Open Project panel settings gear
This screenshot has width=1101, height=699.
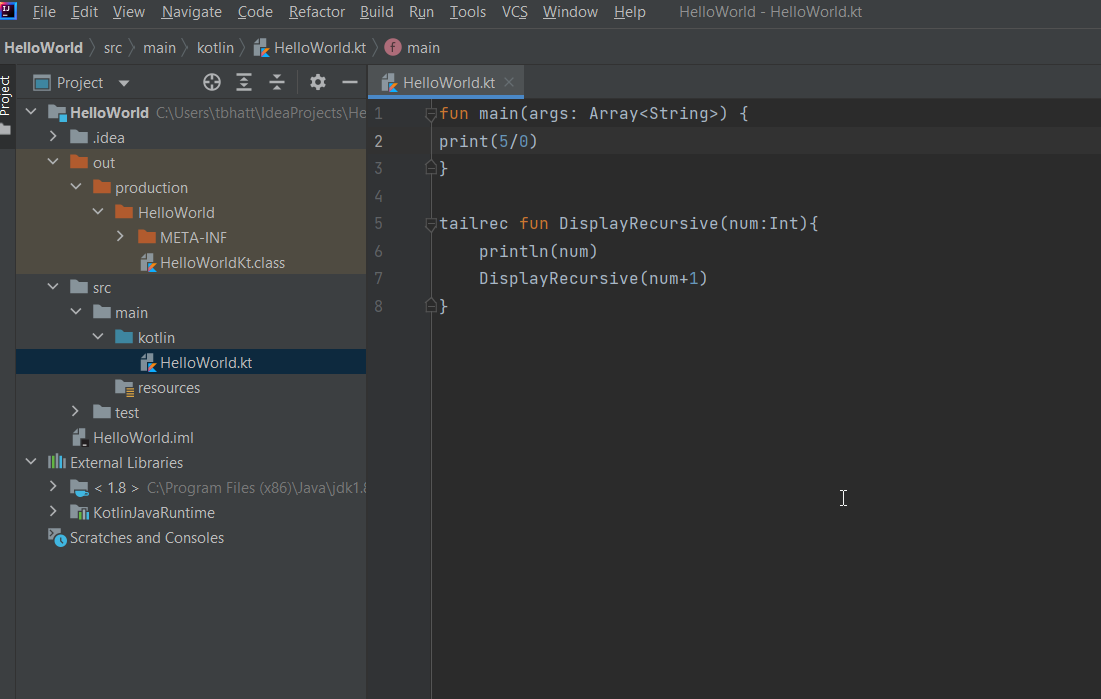pyautogui.click(x=317, y=82)
